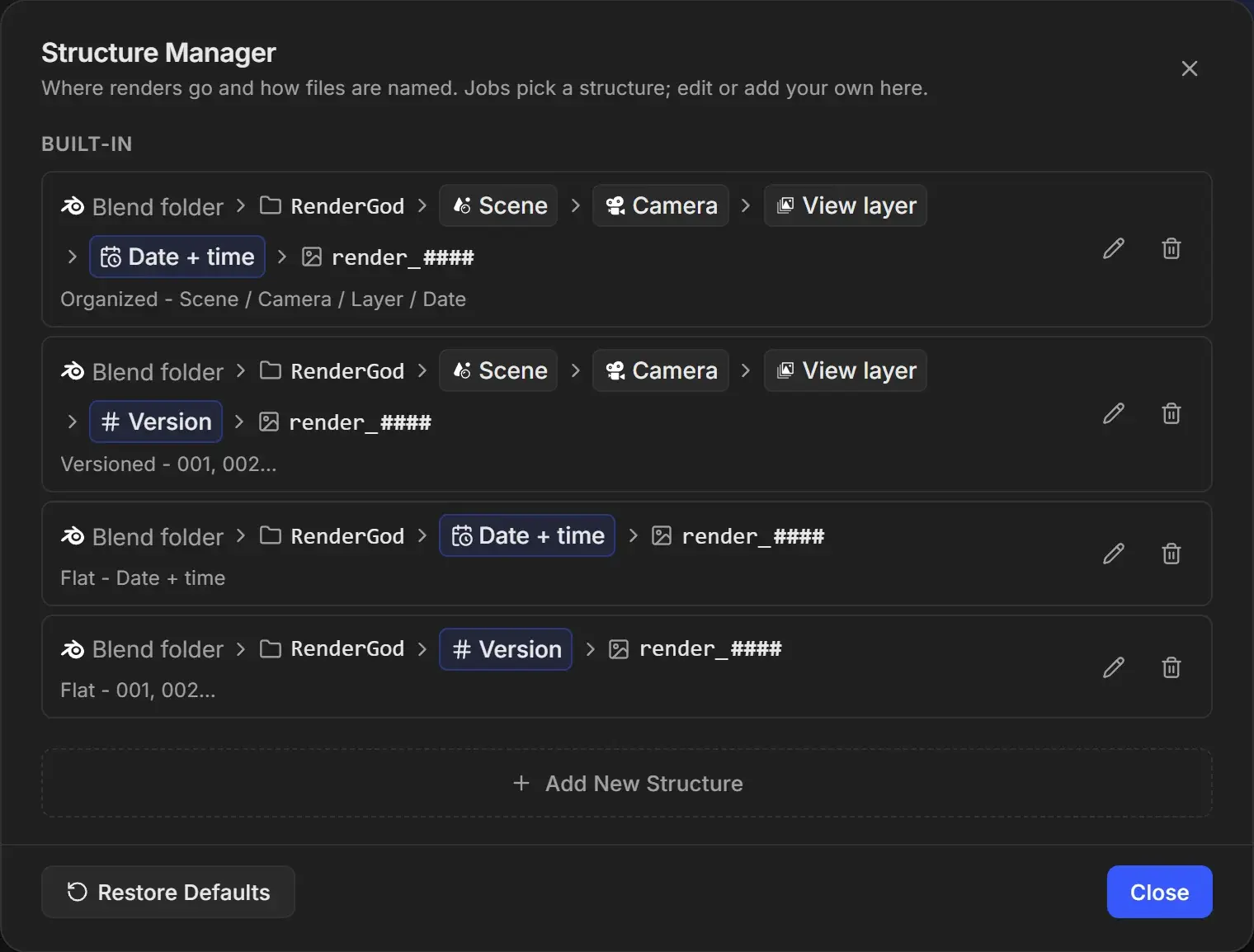Edit the Organized Scene/Camera/Layer/Date structure
The width and height of the screenshot is (1254, 952).
(1114, 248)
